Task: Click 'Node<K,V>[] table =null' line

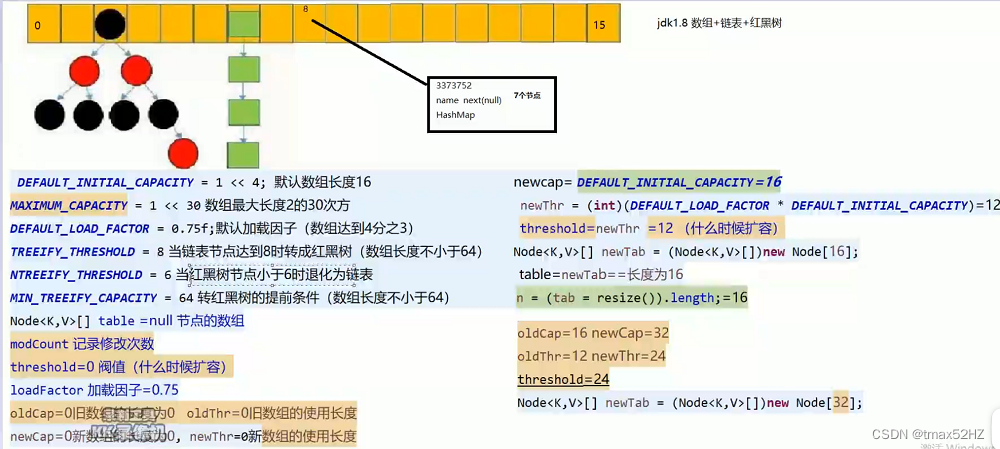Action: coord(128,321)
